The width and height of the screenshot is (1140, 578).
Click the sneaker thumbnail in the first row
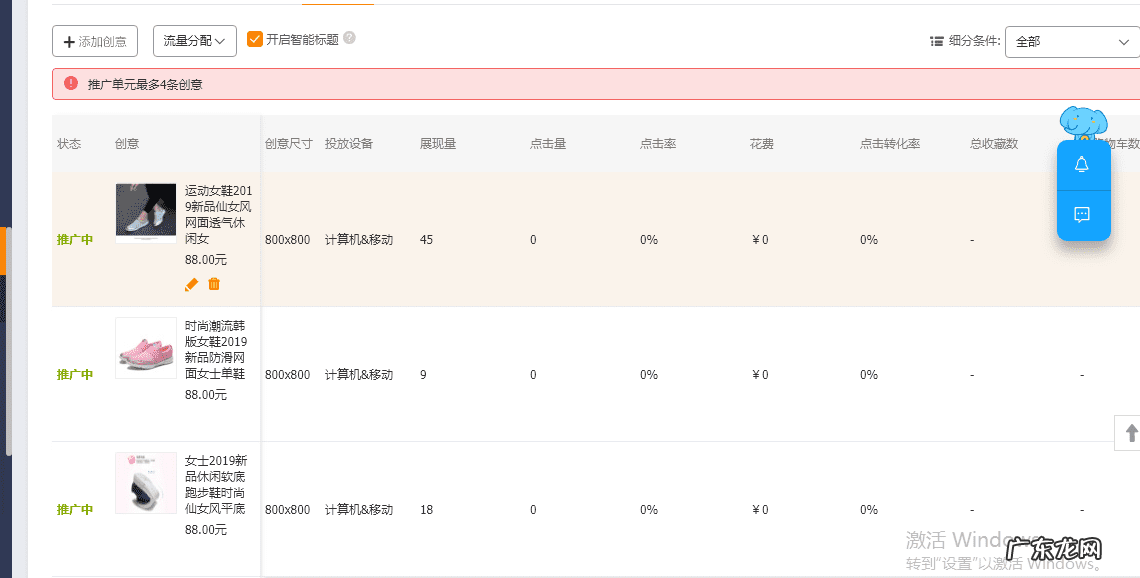145,212
